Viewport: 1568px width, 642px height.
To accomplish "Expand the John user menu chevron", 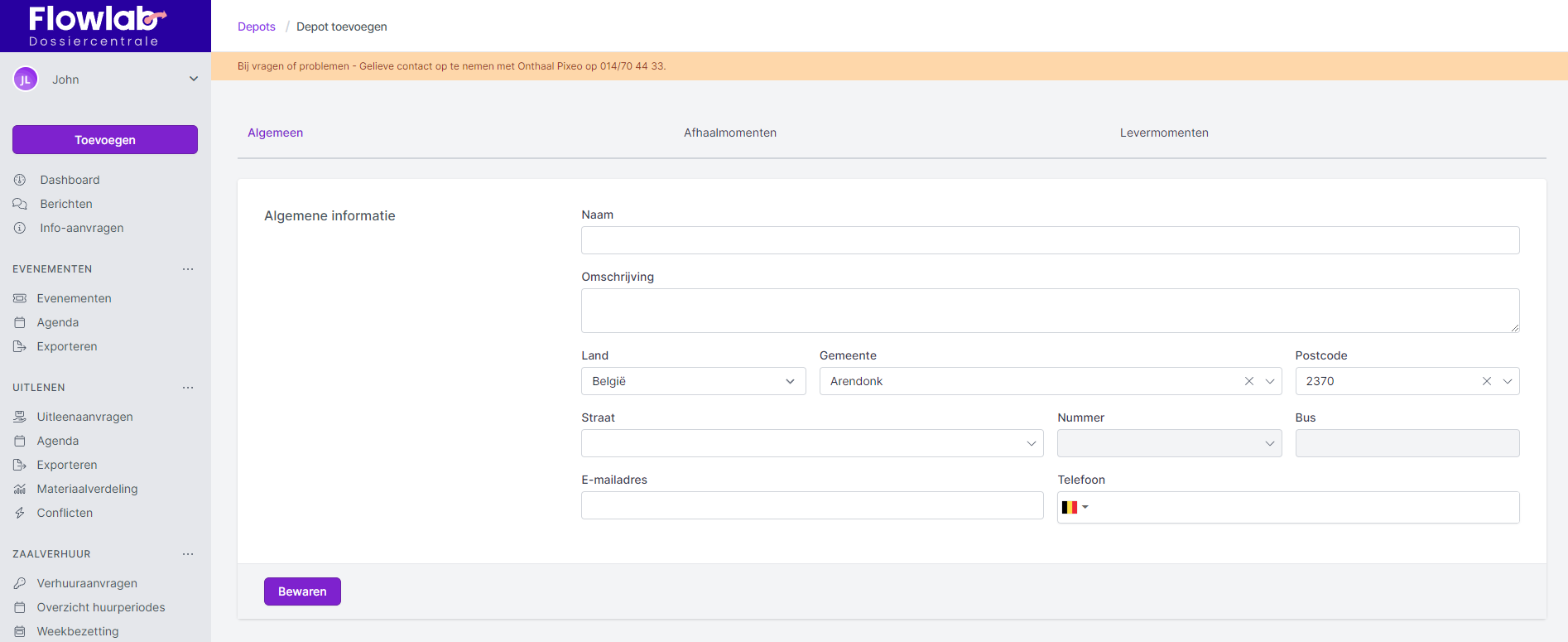I will pyautogui.click(x=194, y=80).
